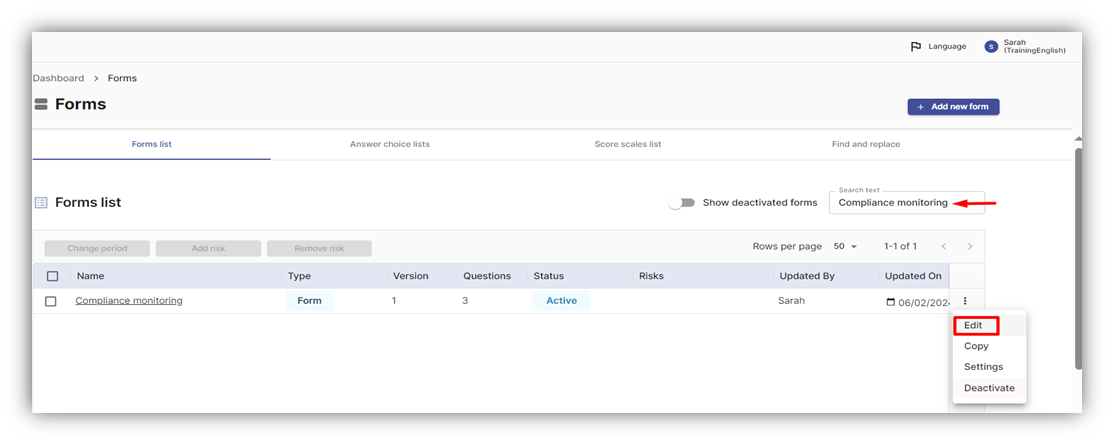The height and width of the screenshot is (445, 1114).
Task: Check the select-all header checkbox
Action: 52,277
